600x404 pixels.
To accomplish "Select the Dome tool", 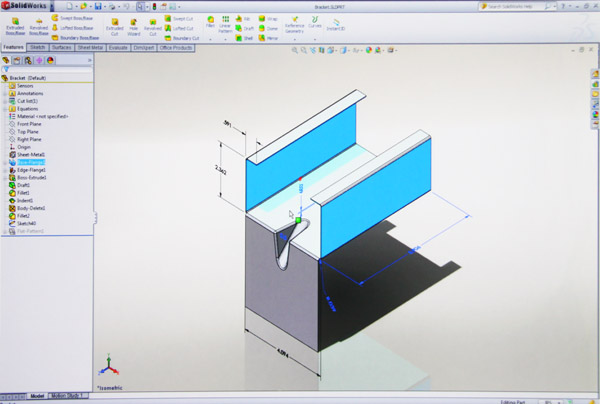I will tap(268, 28).
